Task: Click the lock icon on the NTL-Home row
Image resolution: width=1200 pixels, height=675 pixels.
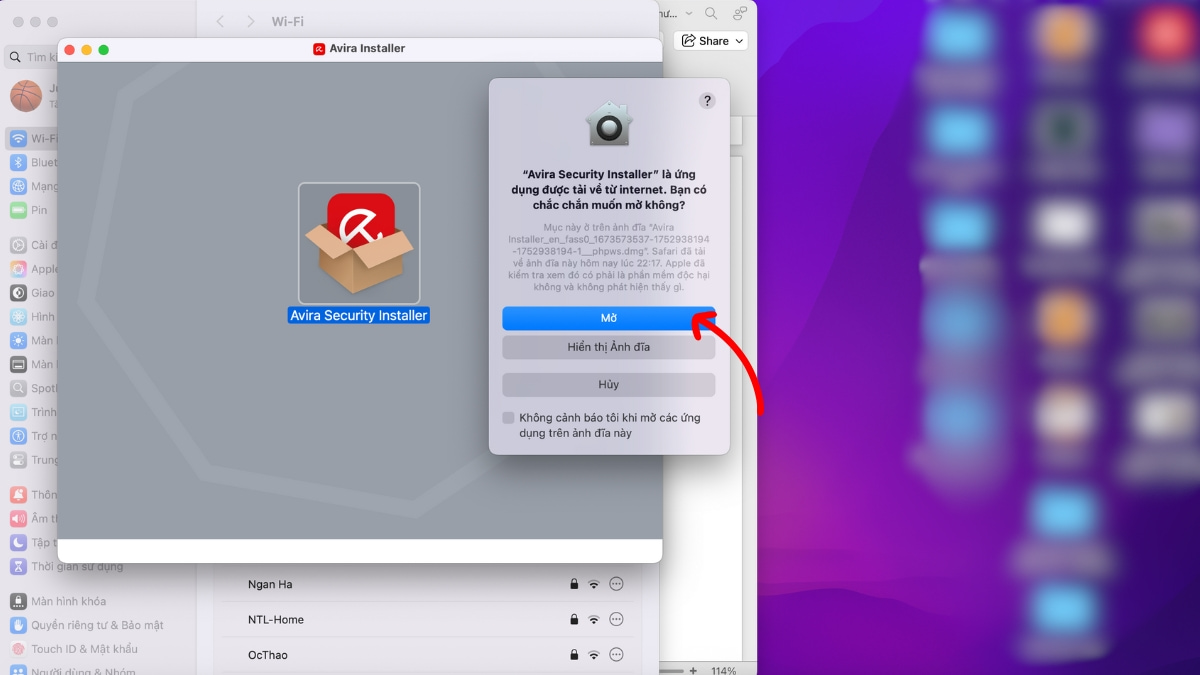Action: coord(574,620)
